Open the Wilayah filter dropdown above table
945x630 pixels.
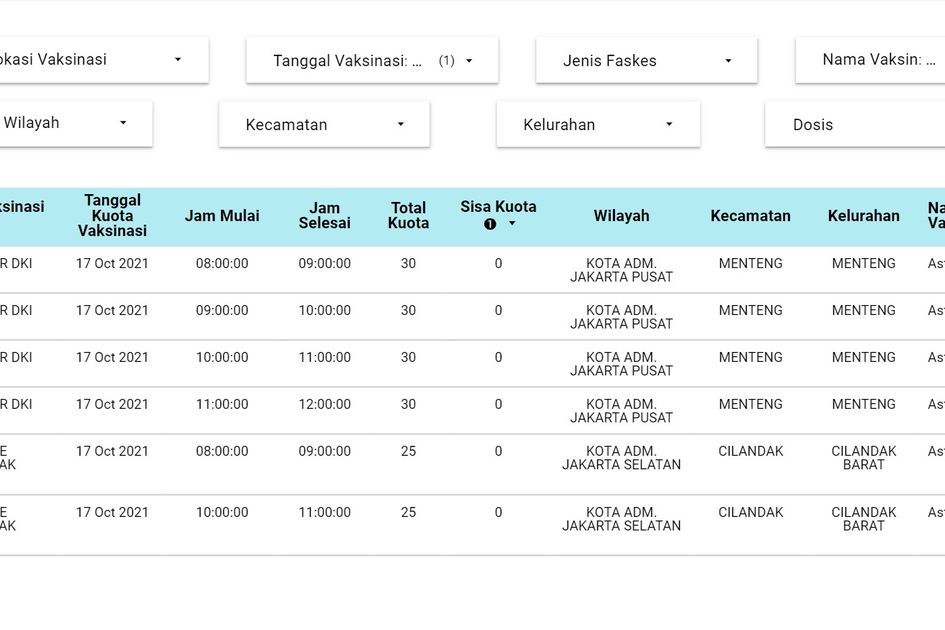pos(68,123)
